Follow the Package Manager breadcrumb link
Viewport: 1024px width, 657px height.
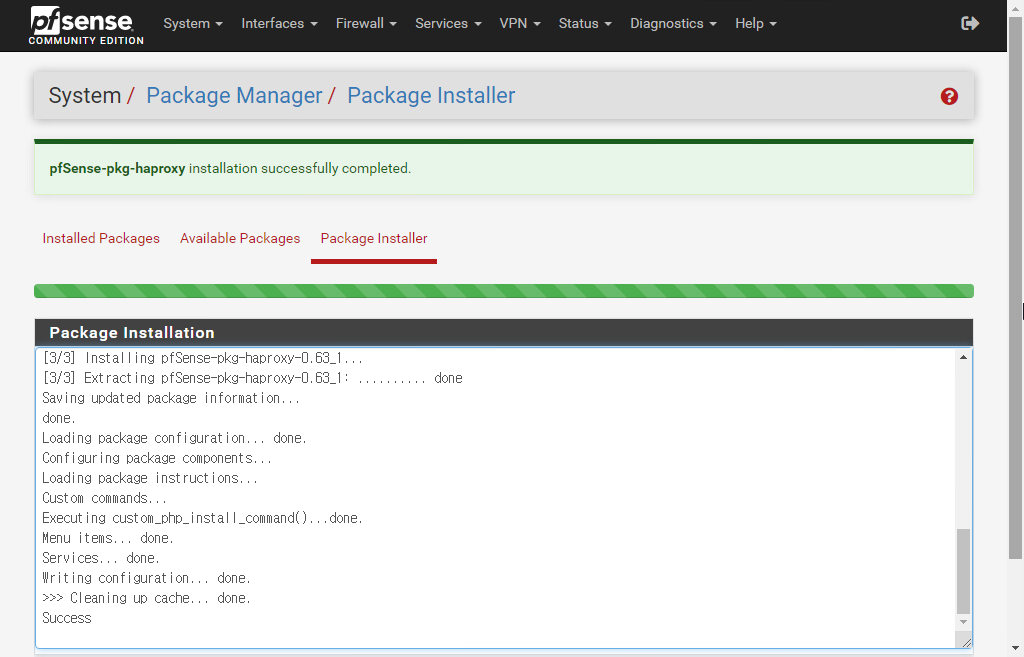click(234, 95)
